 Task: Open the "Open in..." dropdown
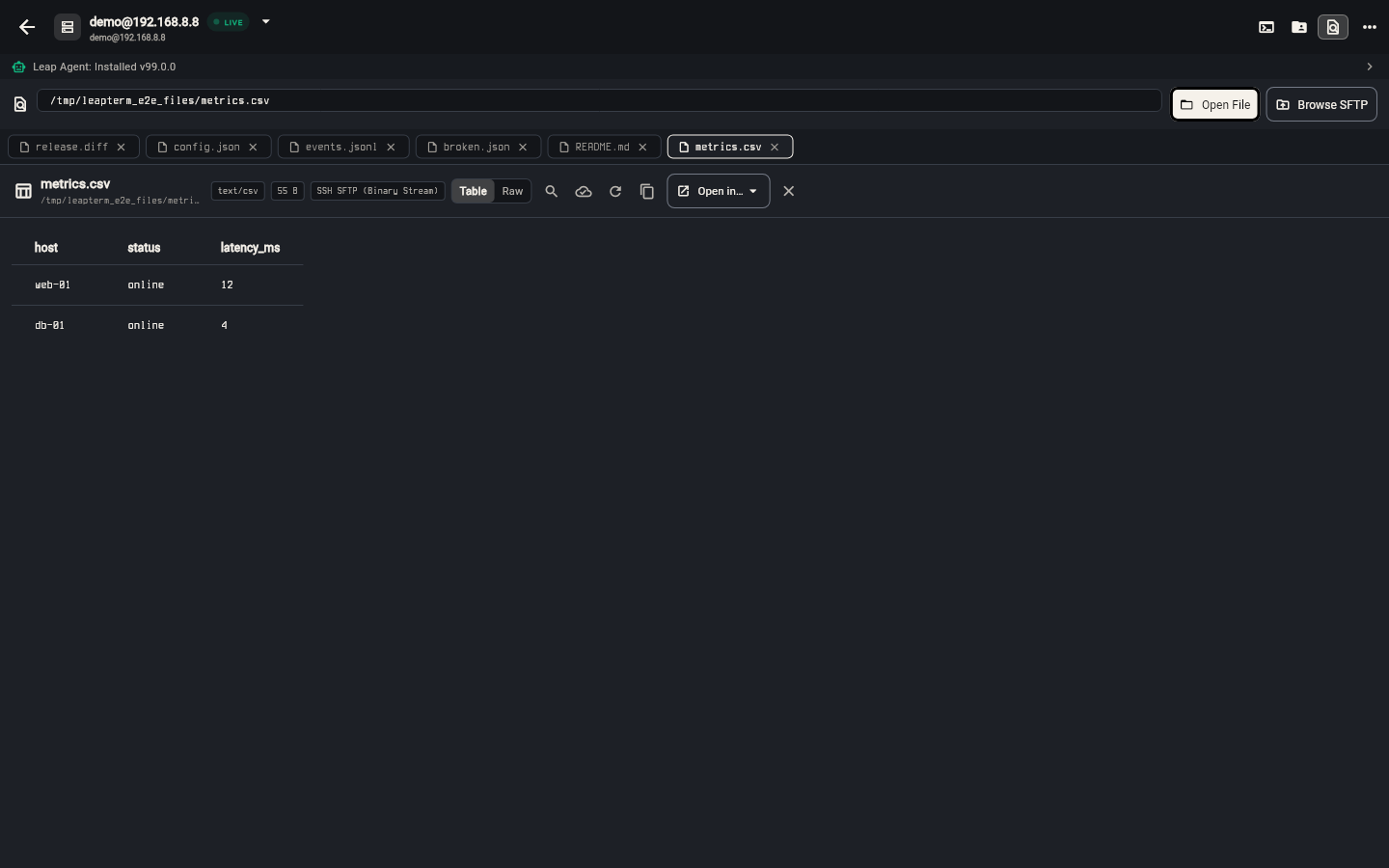[x=719, y=191]
